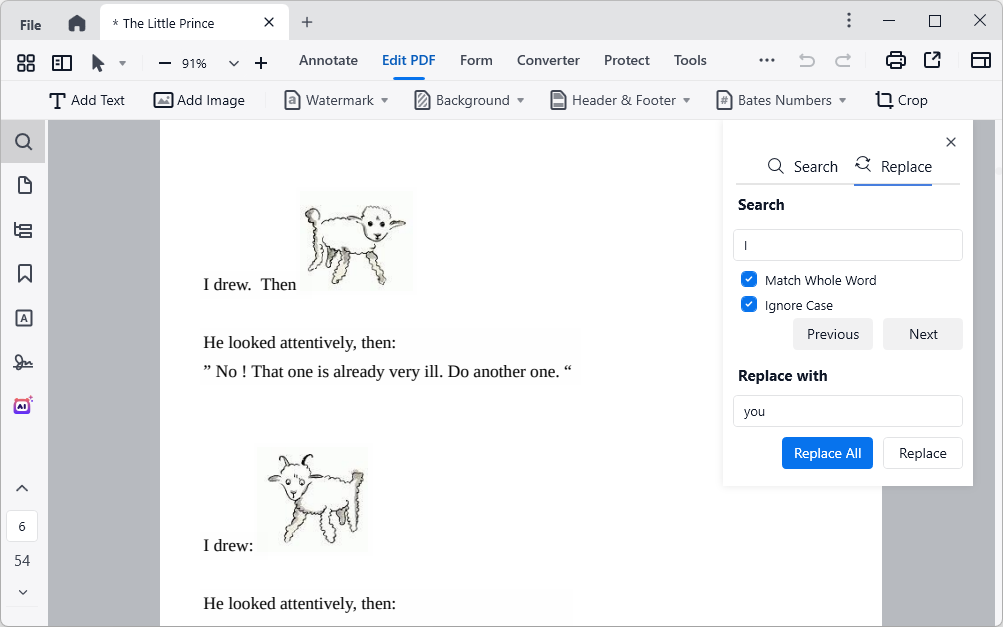Click the Previous search result button
The width and height of the screenshot is (1003, 627).
tap(833, 334)
